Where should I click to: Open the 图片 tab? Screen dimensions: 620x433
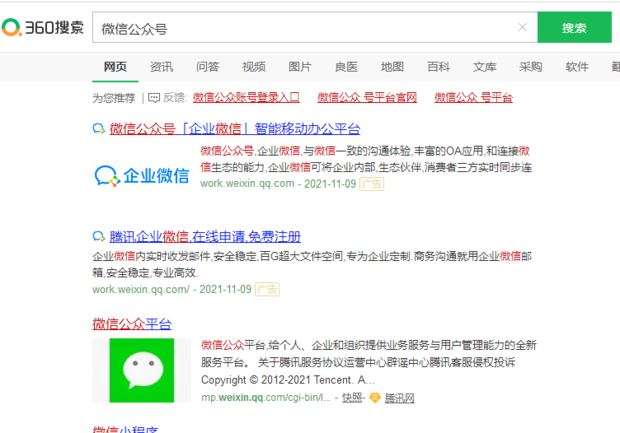pos(300,67)
